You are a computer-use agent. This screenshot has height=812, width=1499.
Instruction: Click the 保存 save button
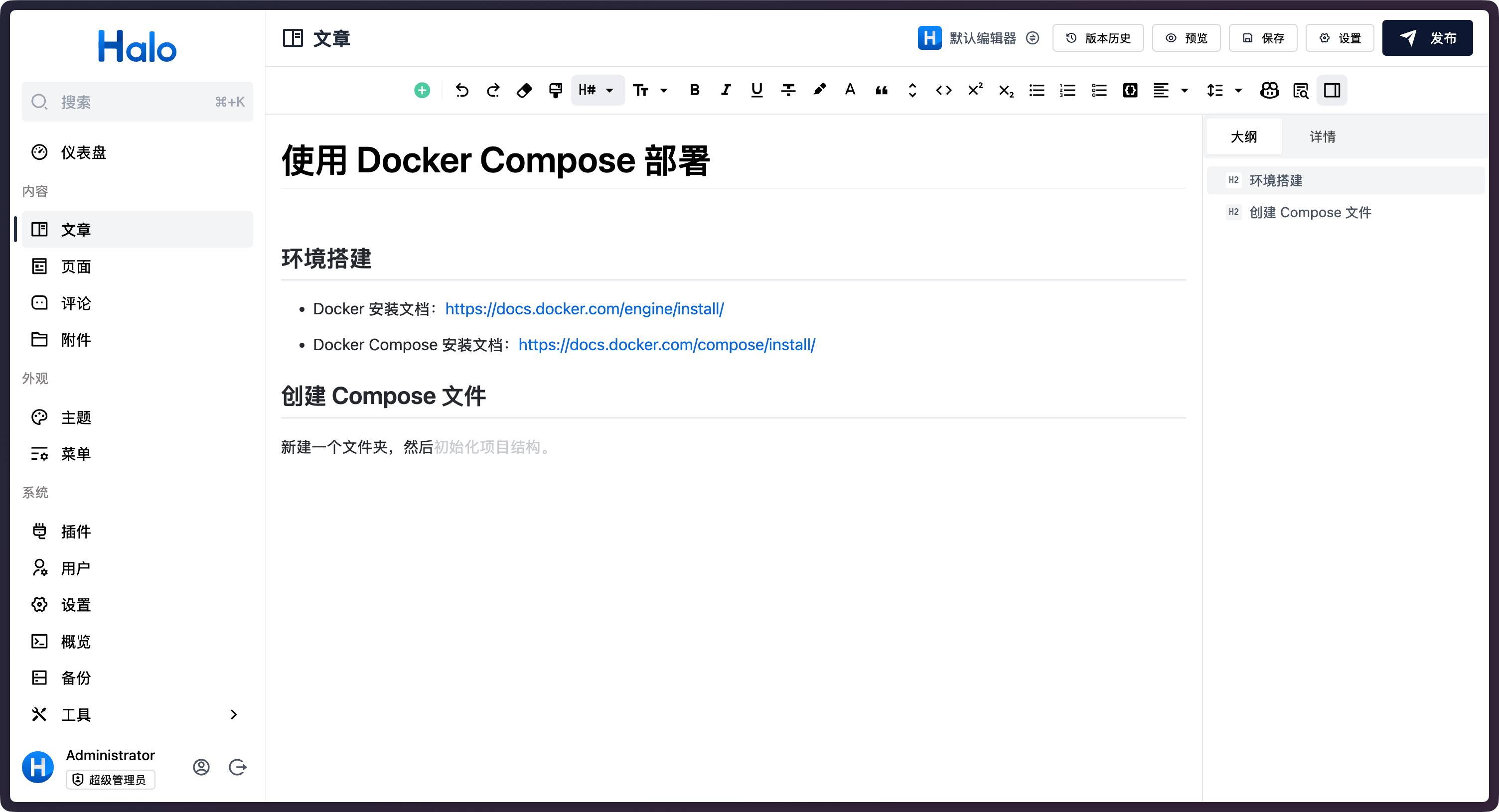pos(1263,38)
